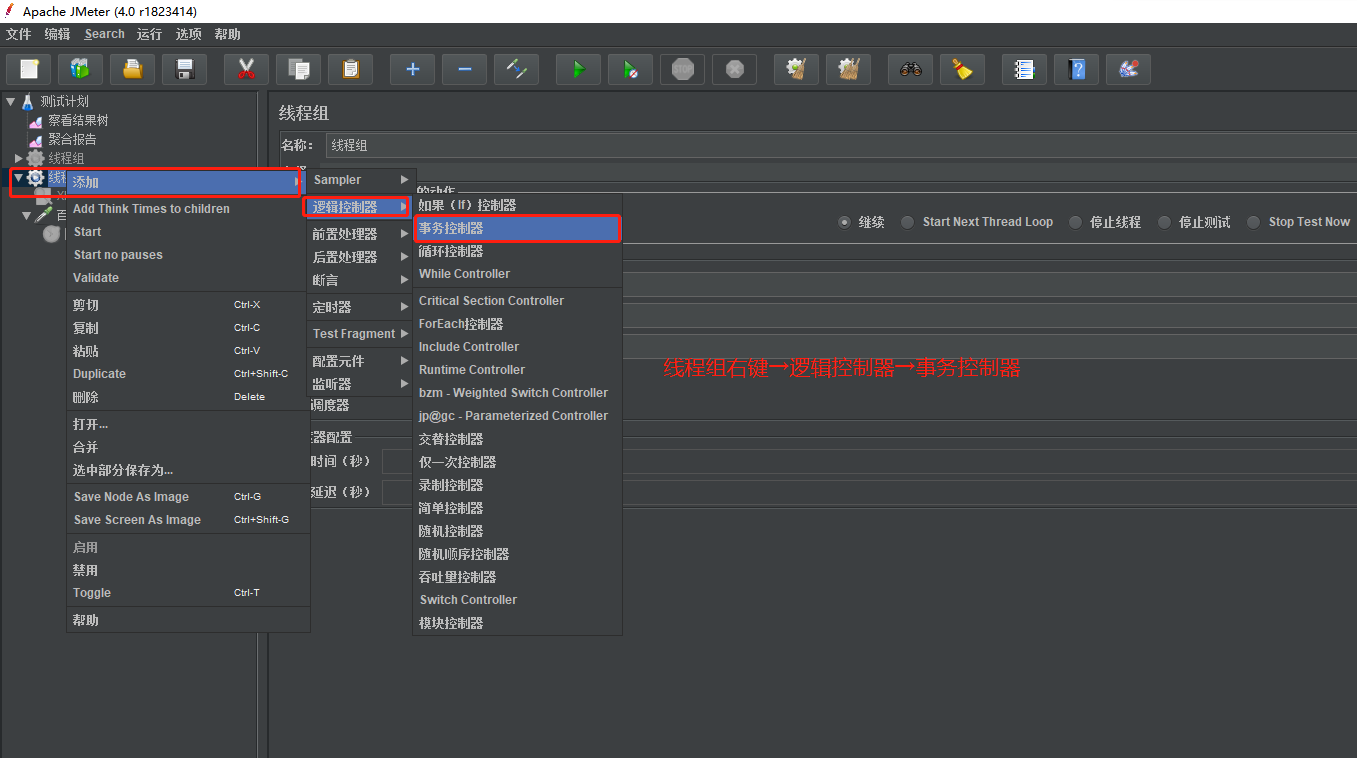Expand the 配置元件 submenu
The width and height of the screenshot is (1357, 758).
(x=361, y=361)
